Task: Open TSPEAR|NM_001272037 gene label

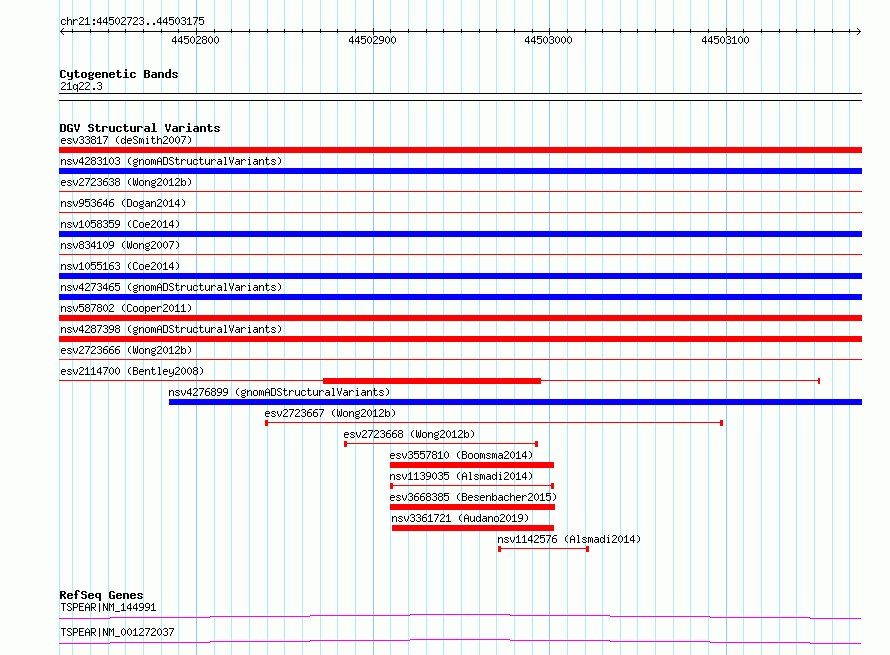Action: click(x=117, y=632)
